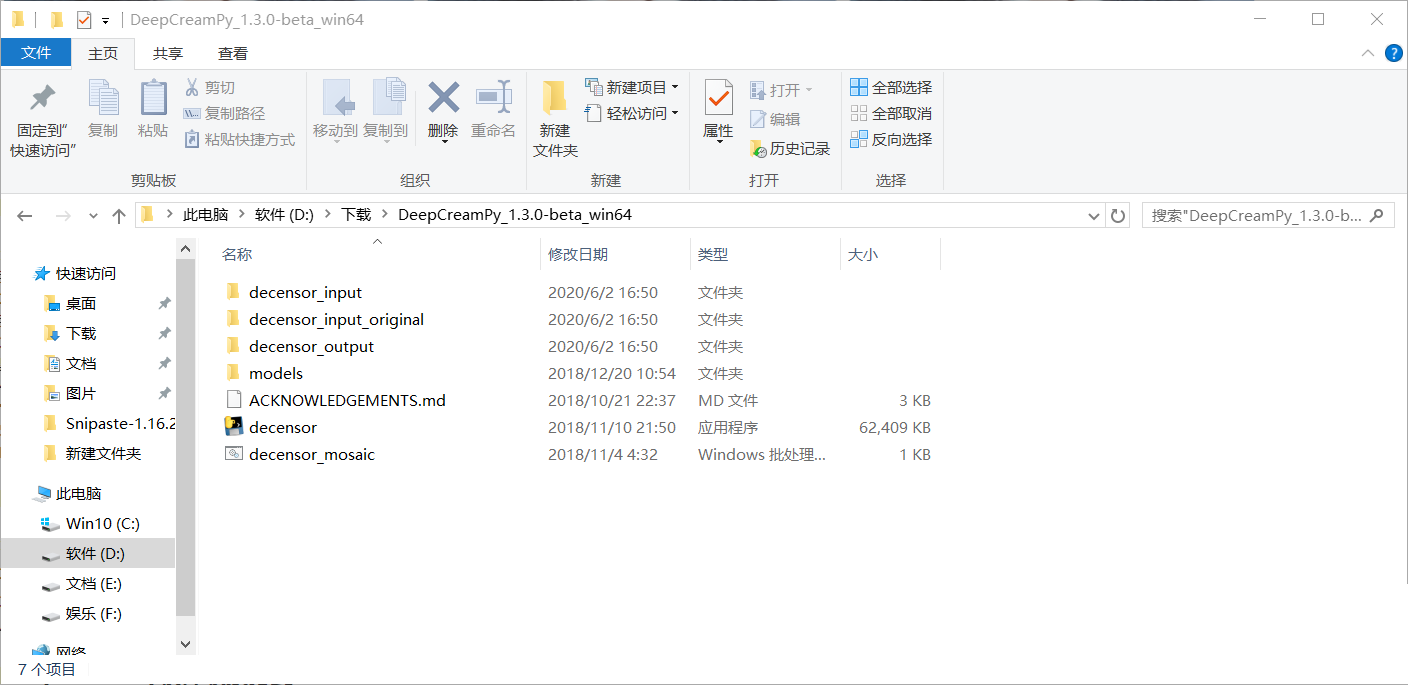Screen dimensions: 1408x685
Task: Switch to the 查看 ribbon tab
Action: coord(233,53)
